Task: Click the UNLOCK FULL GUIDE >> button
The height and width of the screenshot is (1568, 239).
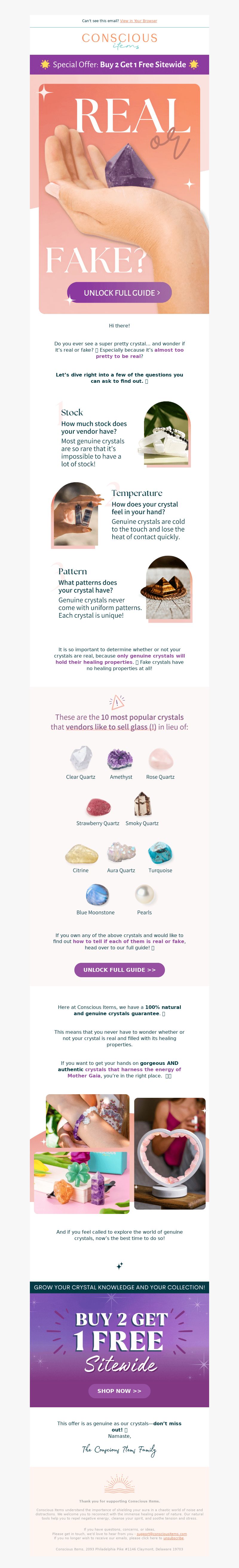Action: point(119,970)
